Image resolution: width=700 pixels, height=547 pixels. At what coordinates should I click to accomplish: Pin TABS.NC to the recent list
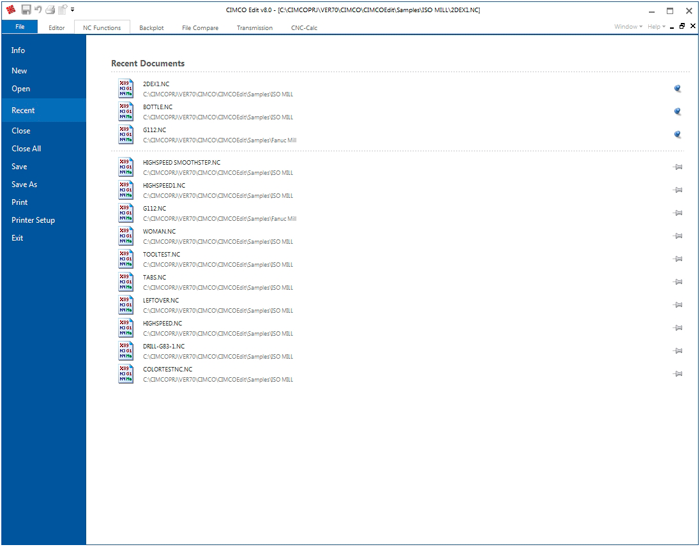point(678,282)
